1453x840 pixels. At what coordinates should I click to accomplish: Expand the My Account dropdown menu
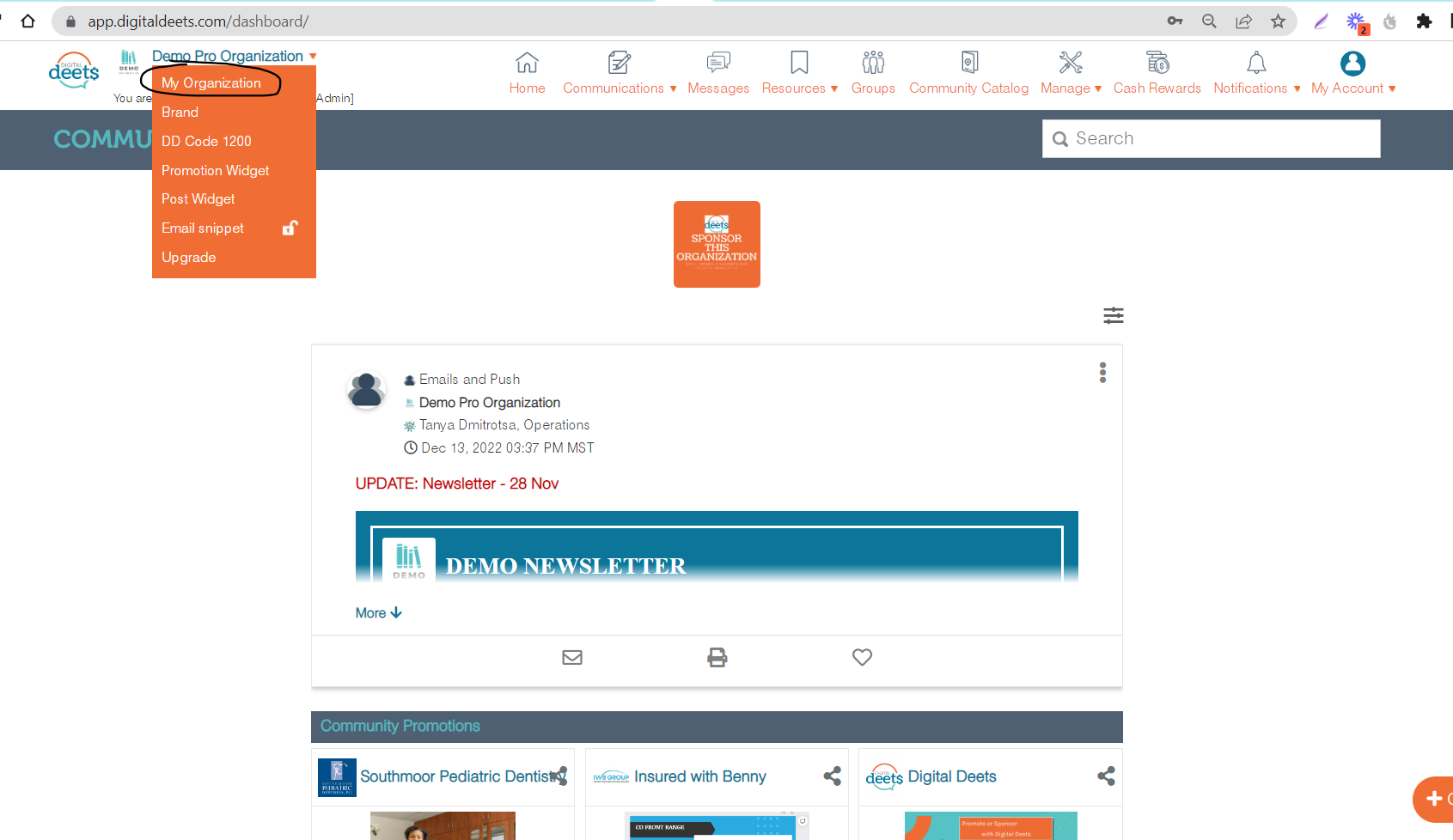click(1392, 88)
